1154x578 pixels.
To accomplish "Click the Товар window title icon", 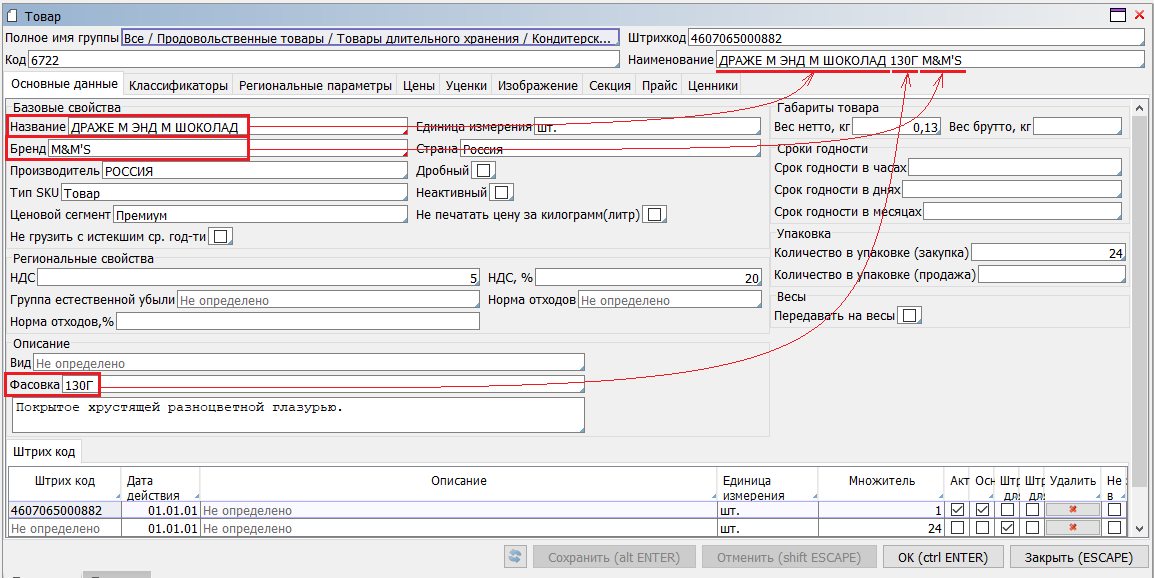I will pyautogui.click(x=12, y=14).
